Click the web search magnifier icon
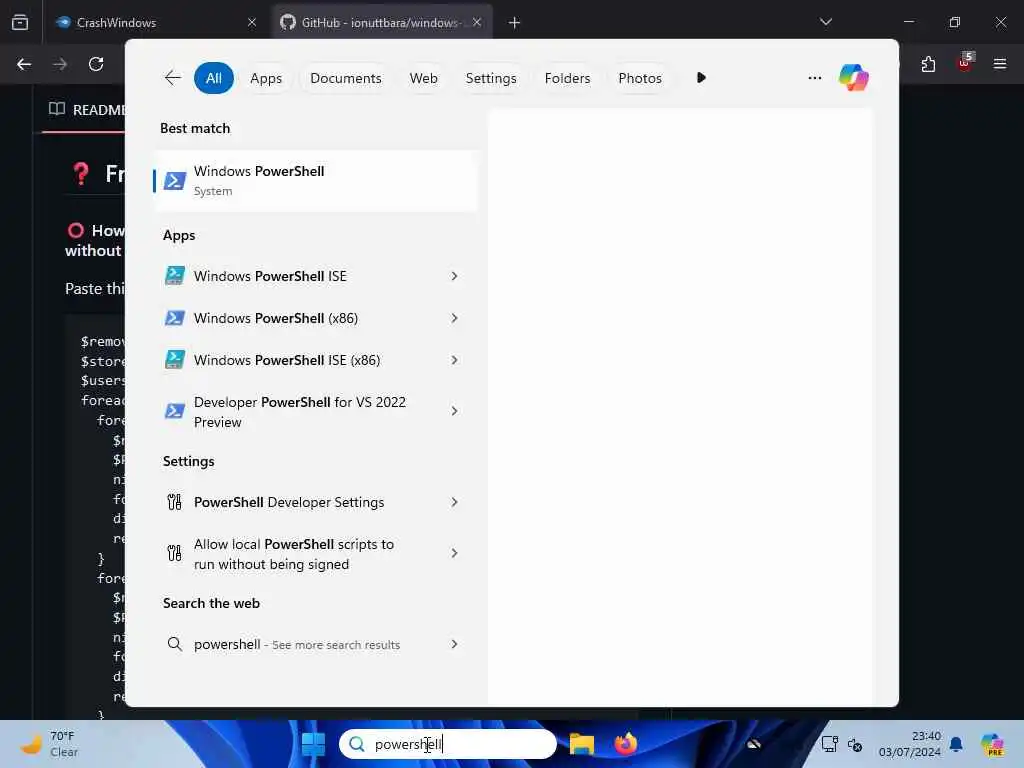Viewport: 1024px width, 768px height. tap(174, 644)
